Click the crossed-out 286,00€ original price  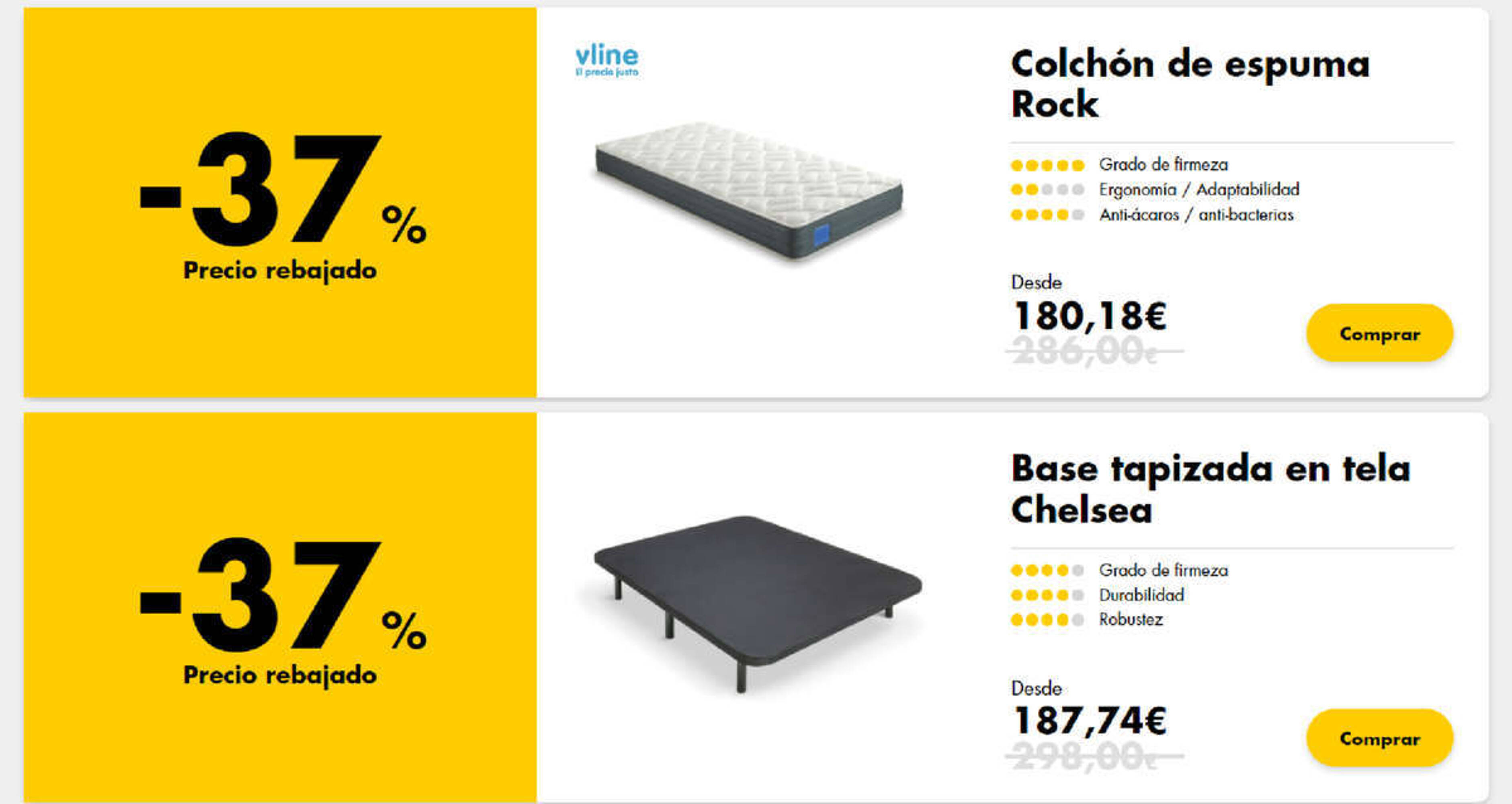[x=1094, y=351]
